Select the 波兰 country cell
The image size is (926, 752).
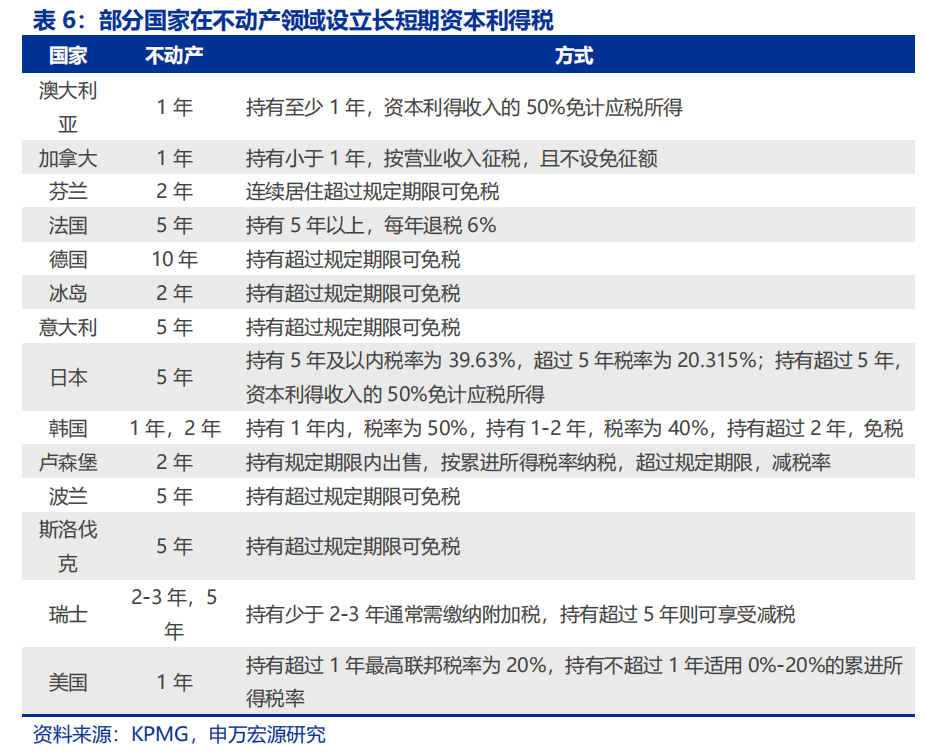[68, 496]
